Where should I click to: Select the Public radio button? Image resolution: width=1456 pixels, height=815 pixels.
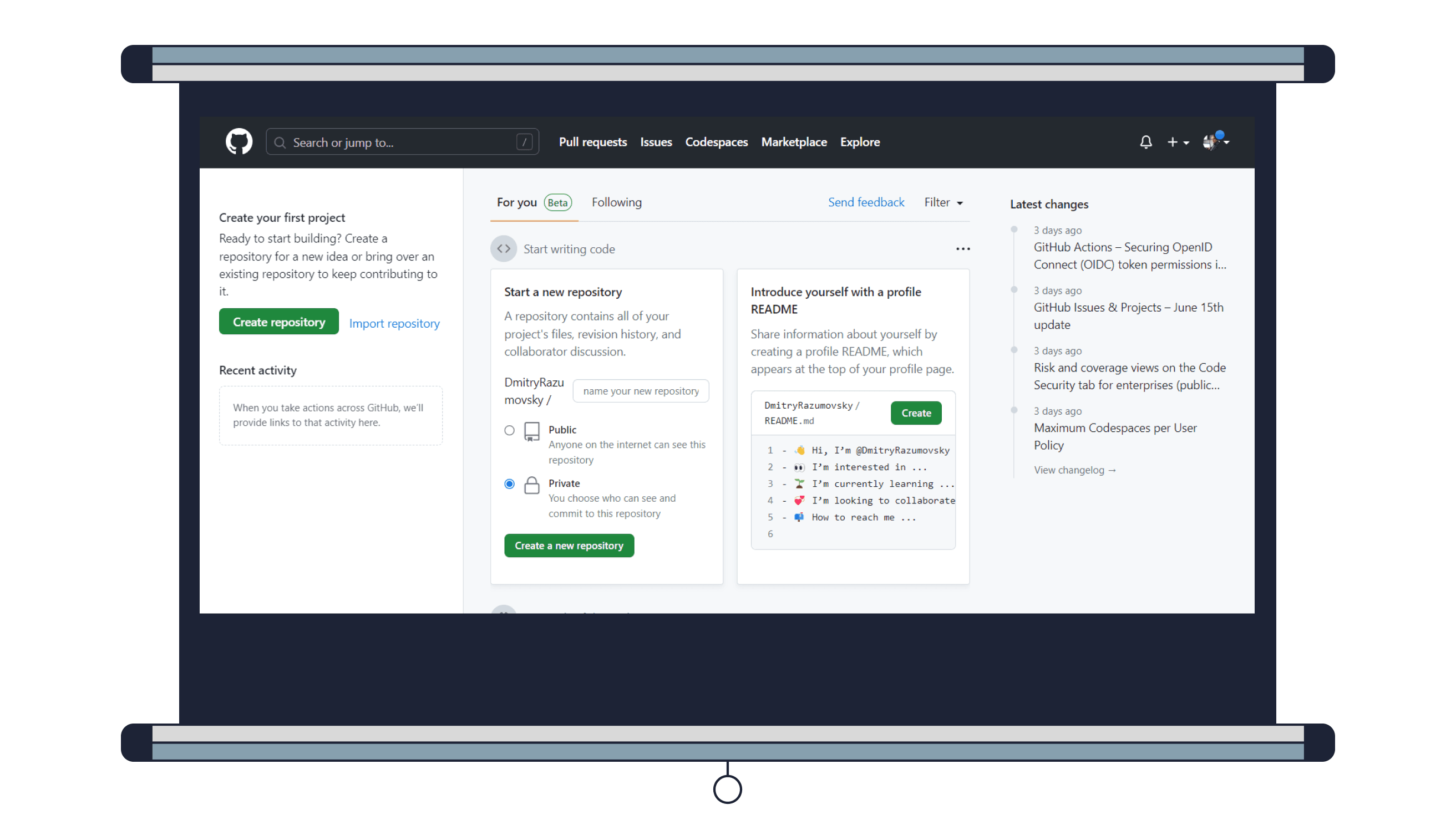pos(509,430)
